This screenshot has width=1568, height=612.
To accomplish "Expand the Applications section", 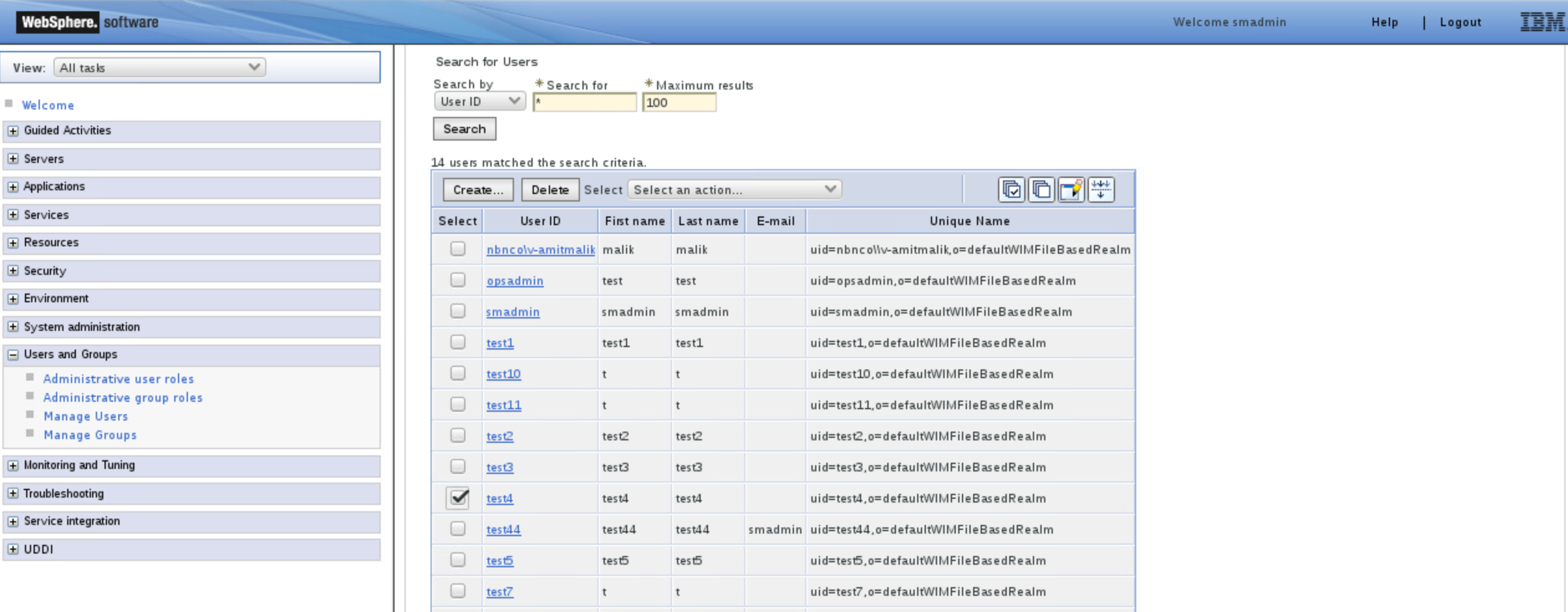I will [13, 187].
